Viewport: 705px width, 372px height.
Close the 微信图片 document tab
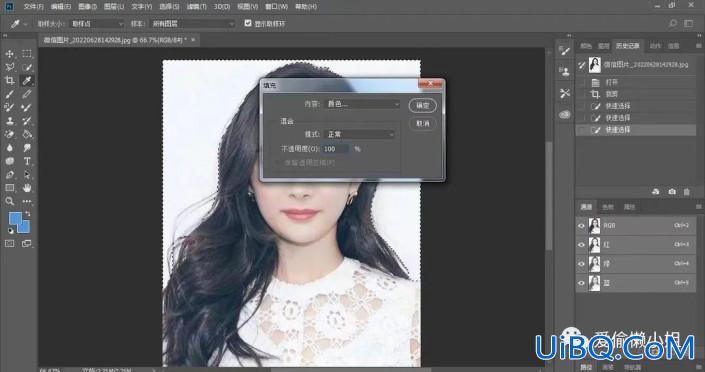point(193,40)
